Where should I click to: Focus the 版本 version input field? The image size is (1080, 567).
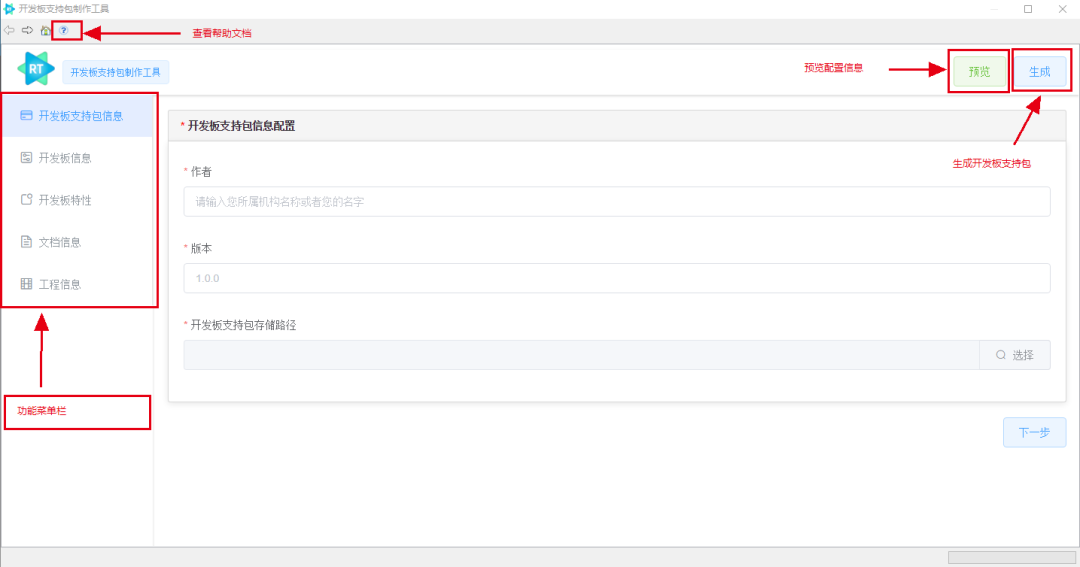tap(616, 278)
